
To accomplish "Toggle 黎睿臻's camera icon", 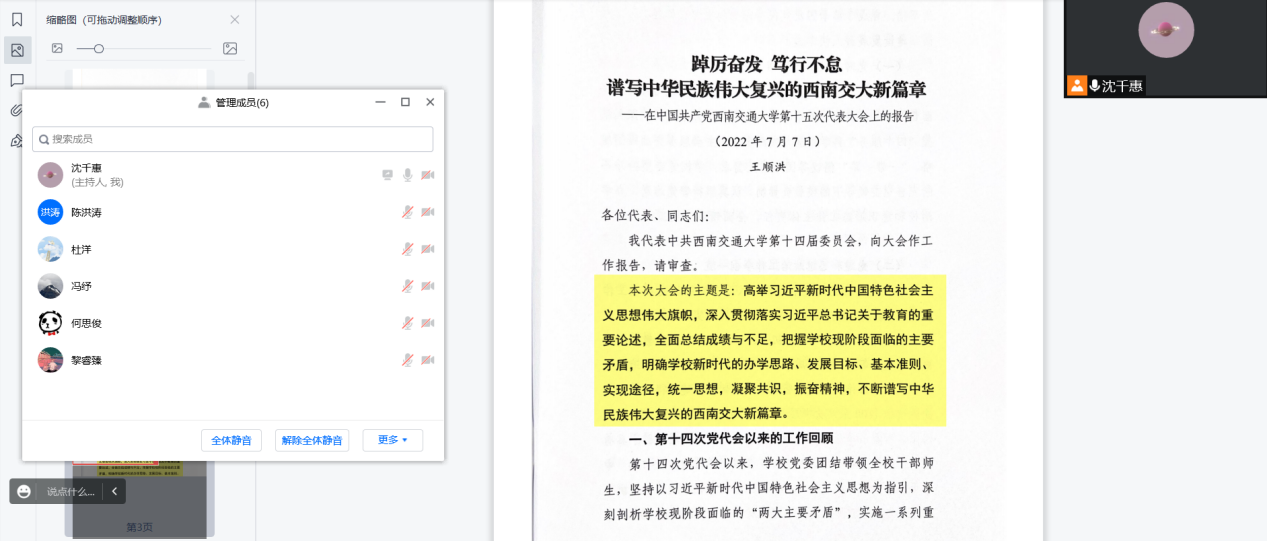I will (428, 360).
